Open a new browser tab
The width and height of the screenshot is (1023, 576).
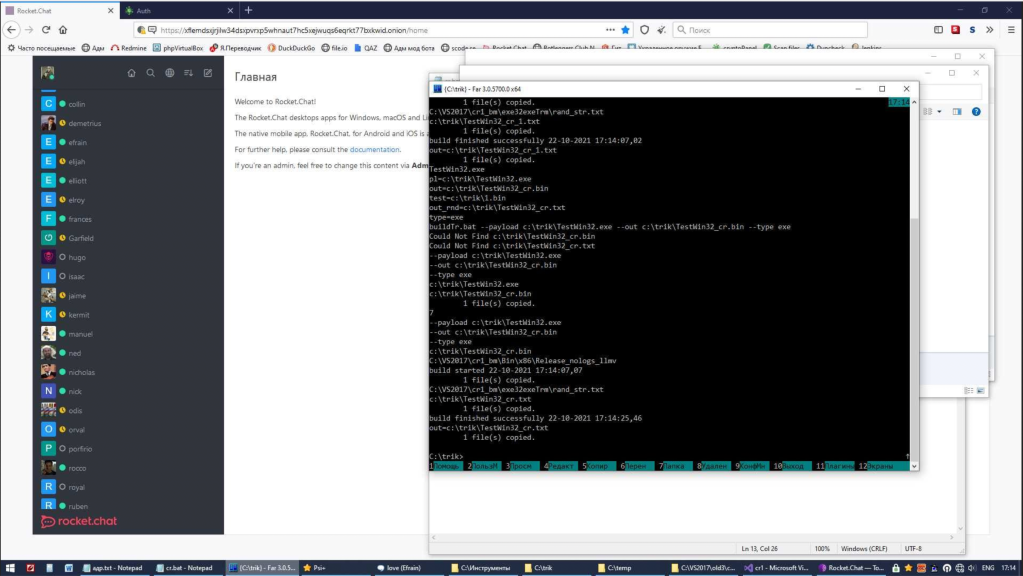click(x=248, y=10)
